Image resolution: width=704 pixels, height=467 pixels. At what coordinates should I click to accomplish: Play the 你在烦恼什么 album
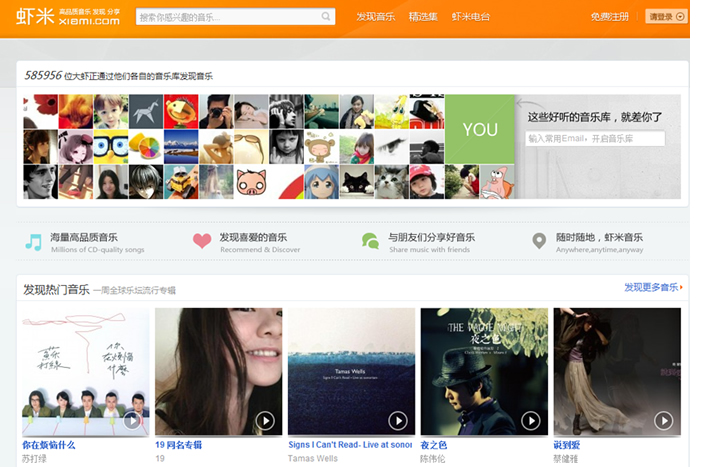(132, 420)
